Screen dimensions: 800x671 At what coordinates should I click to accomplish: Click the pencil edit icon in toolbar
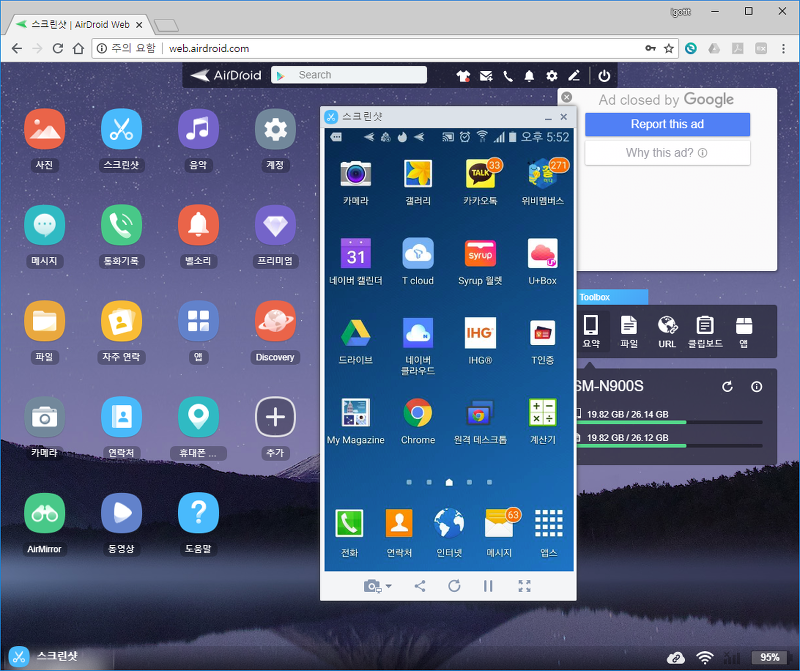point(574,76)
